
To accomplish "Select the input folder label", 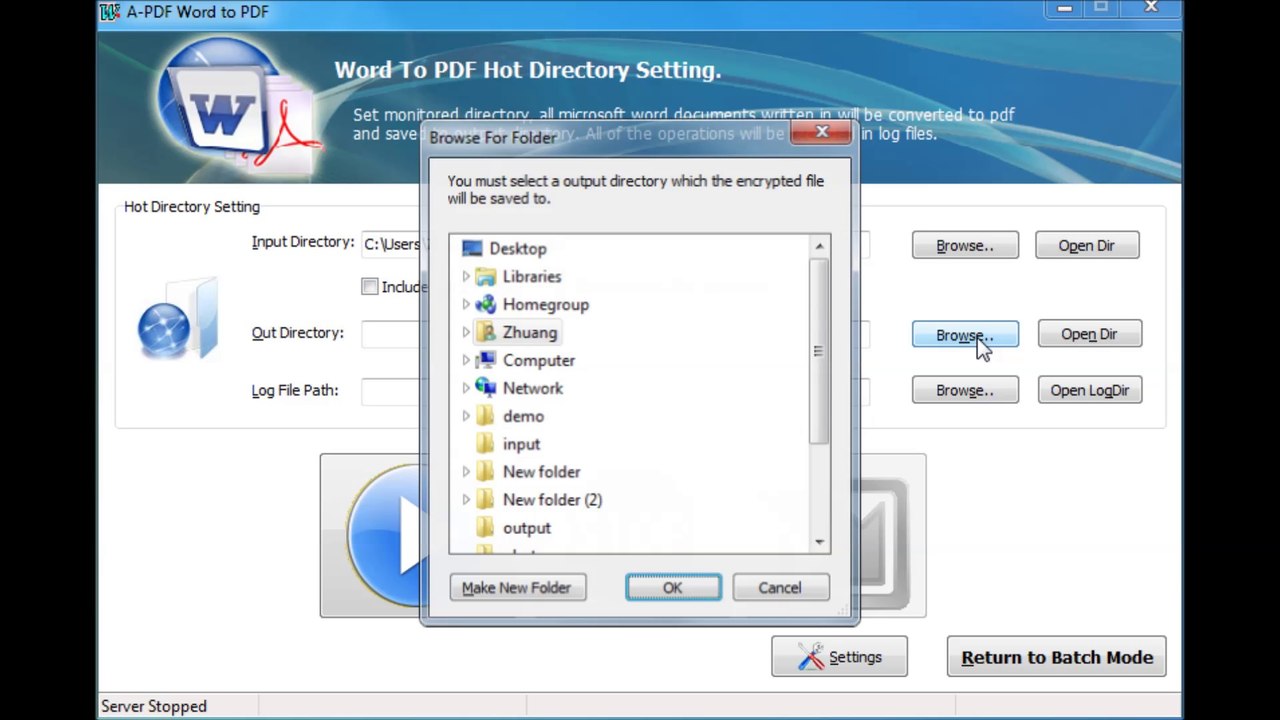I will (522, 444).
